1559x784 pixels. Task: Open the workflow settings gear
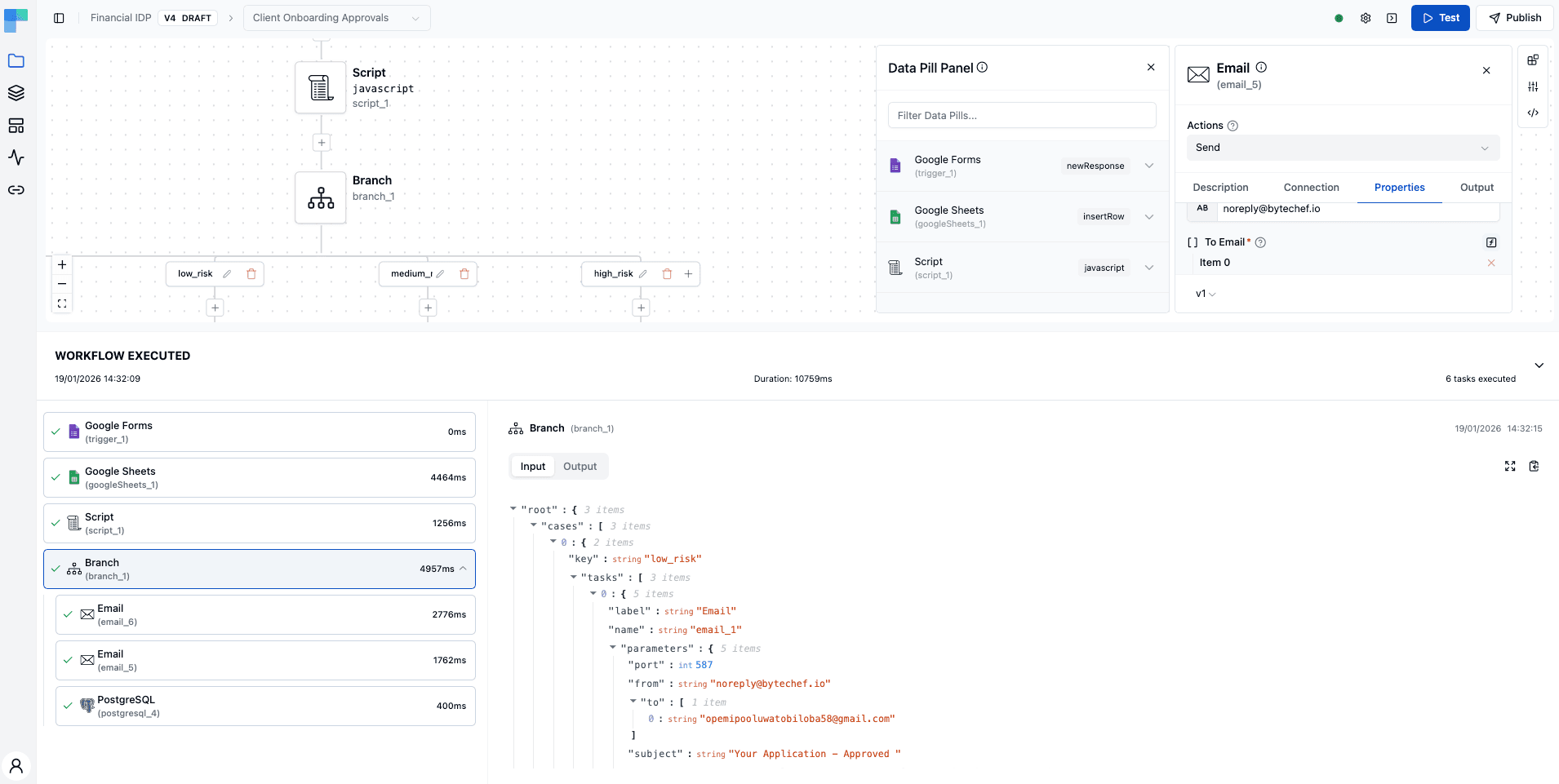click(1366, 17)
